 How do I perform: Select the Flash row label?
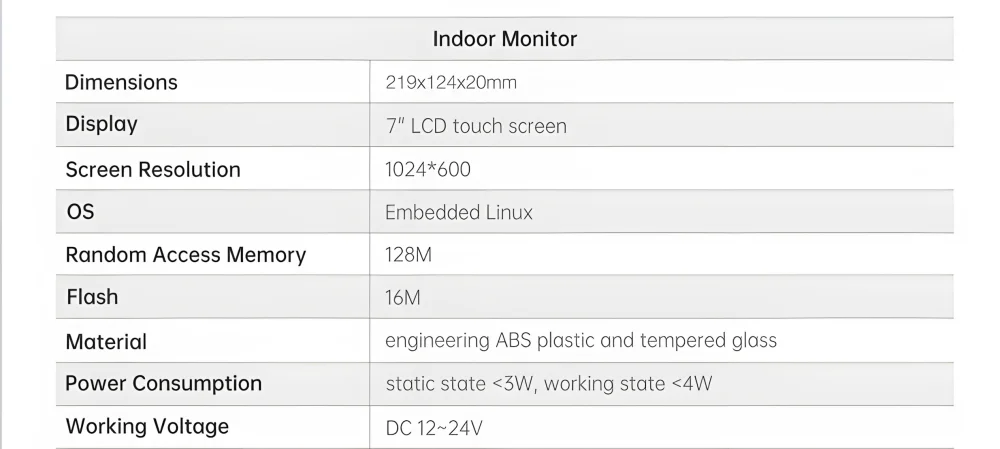pos(92,297)
